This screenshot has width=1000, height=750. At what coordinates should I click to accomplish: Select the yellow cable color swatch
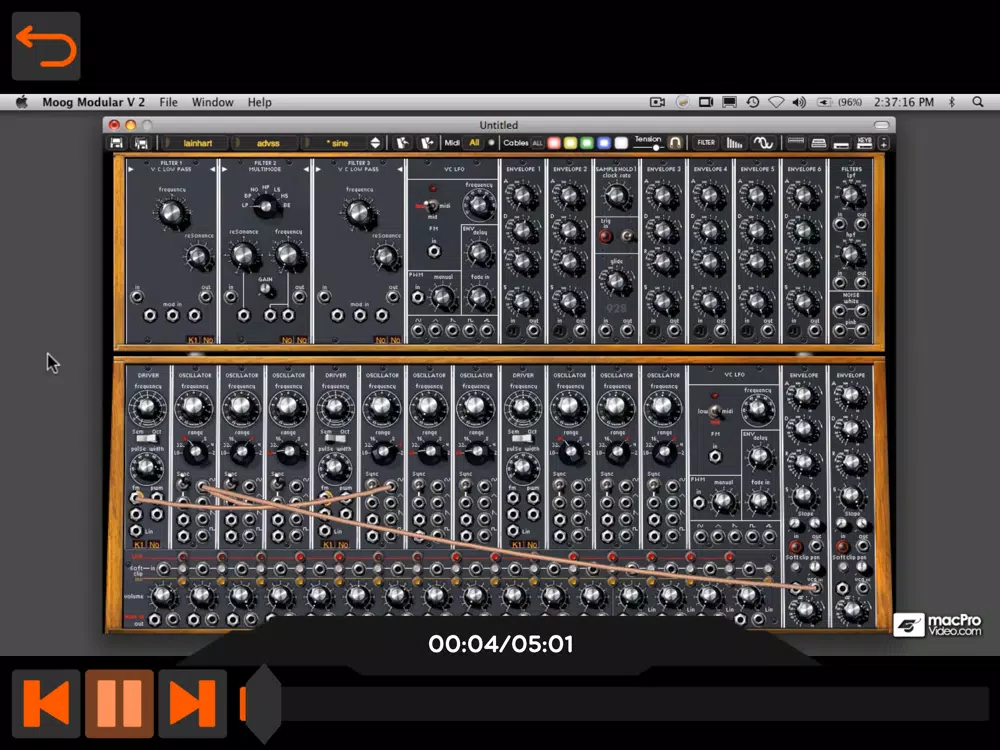click(x=571, y=143)
